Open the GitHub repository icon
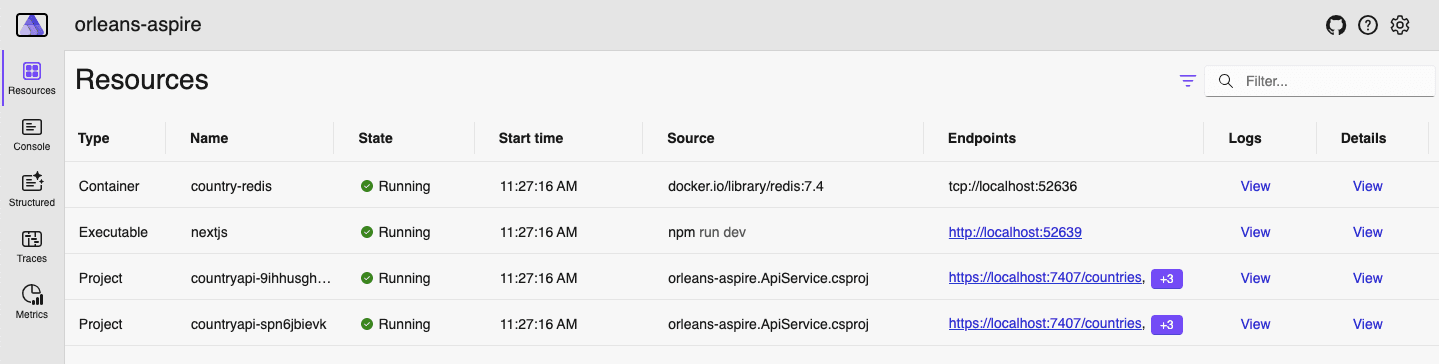 (1336, 25)
